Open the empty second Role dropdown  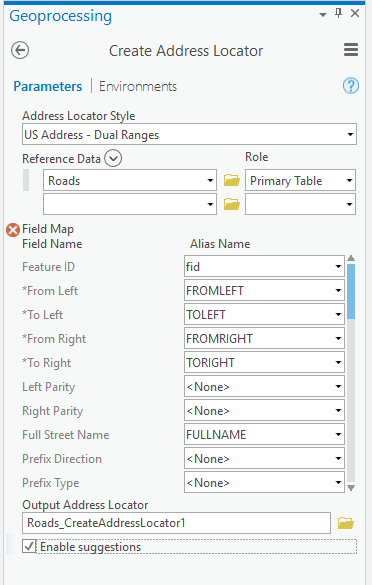click(x=300, y=204)
